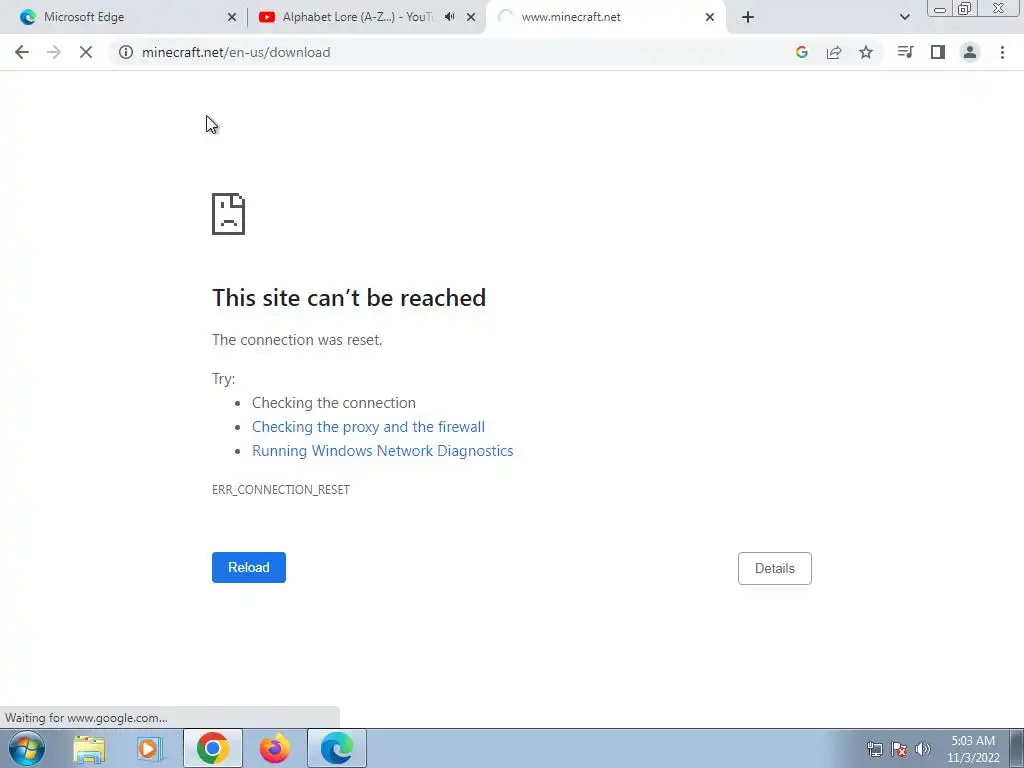View site information icon in address bar
1024x768 pixels.
(x=125, y=52)
